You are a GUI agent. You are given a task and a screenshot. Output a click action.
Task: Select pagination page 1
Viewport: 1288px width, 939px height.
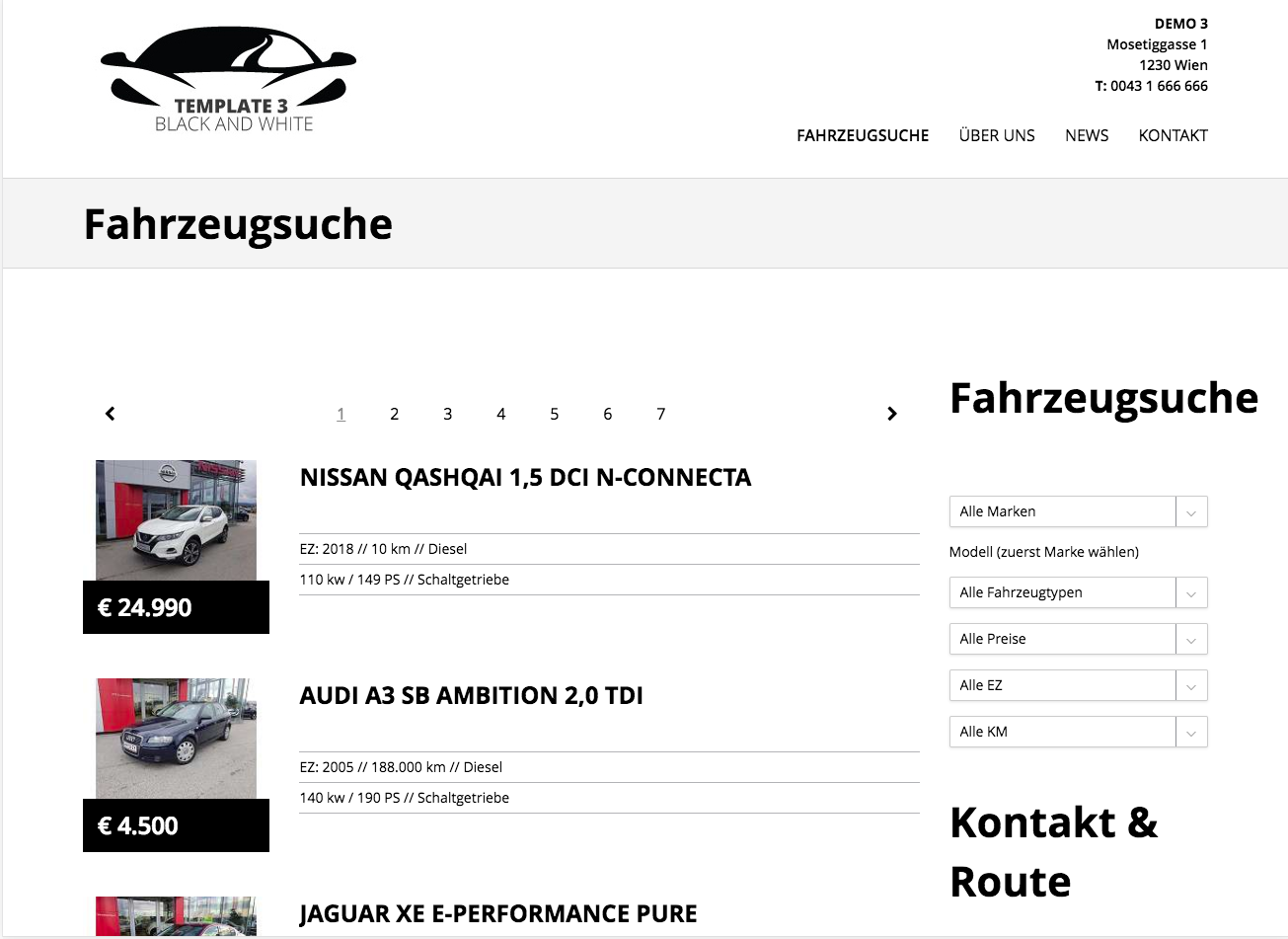341,414
